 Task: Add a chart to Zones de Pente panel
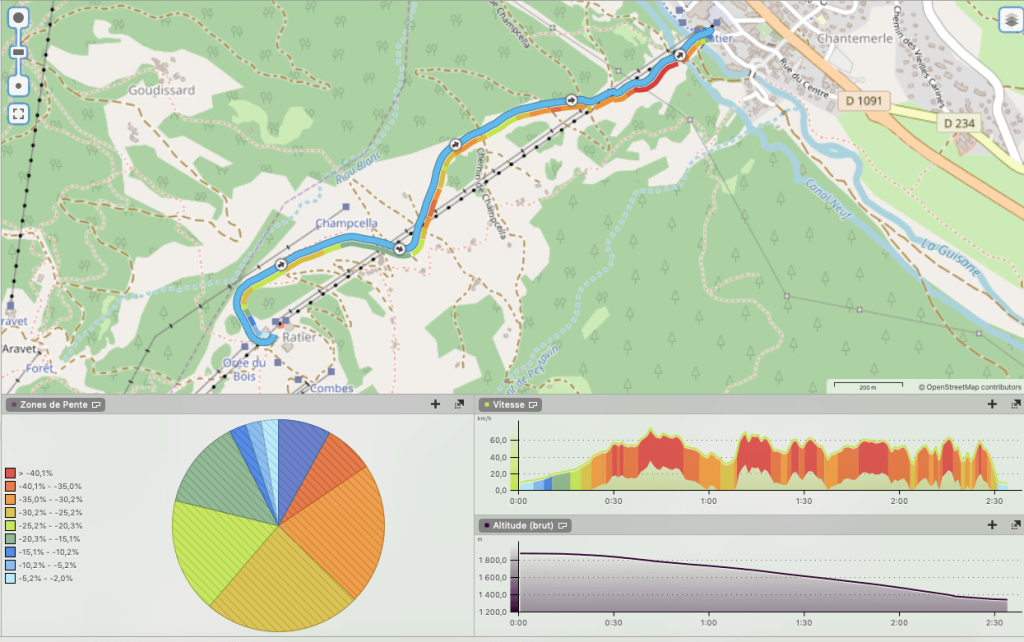(435, 405)
